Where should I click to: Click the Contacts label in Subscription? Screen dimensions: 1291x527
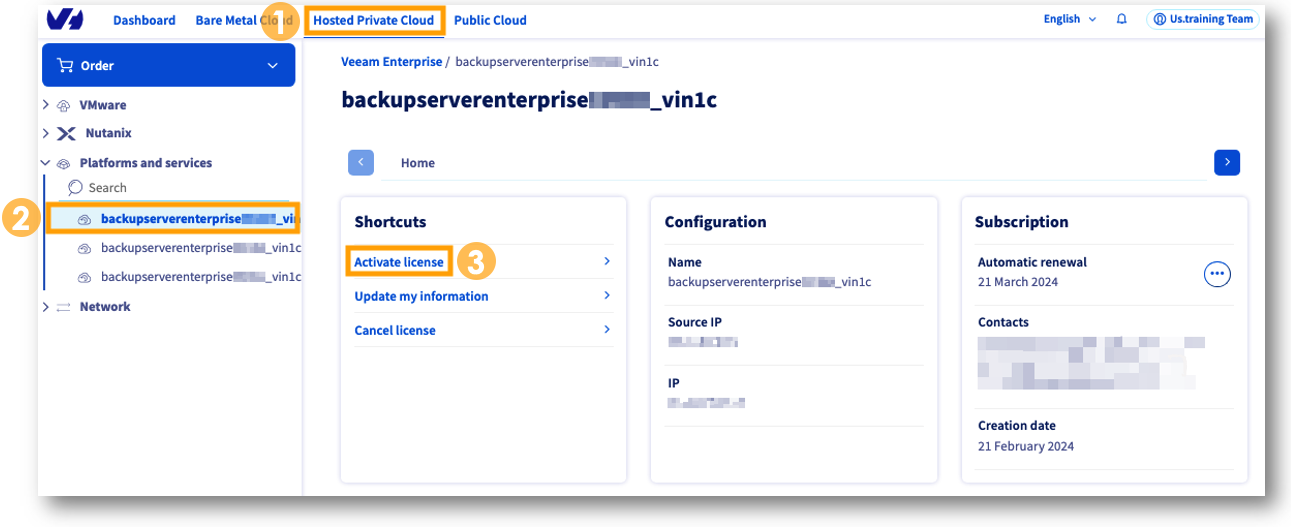click(x=1003, y=322)
